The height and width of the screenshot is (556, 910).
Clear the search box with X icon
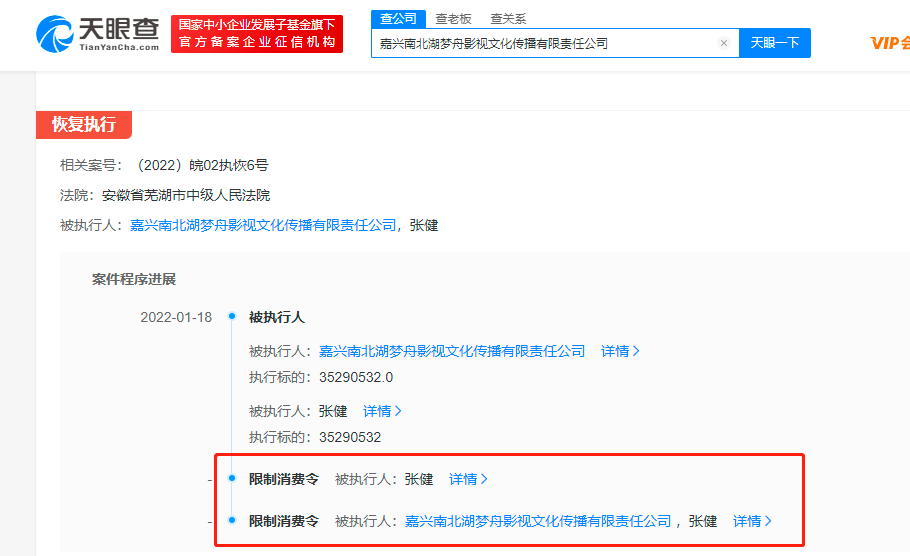[724, 43]
